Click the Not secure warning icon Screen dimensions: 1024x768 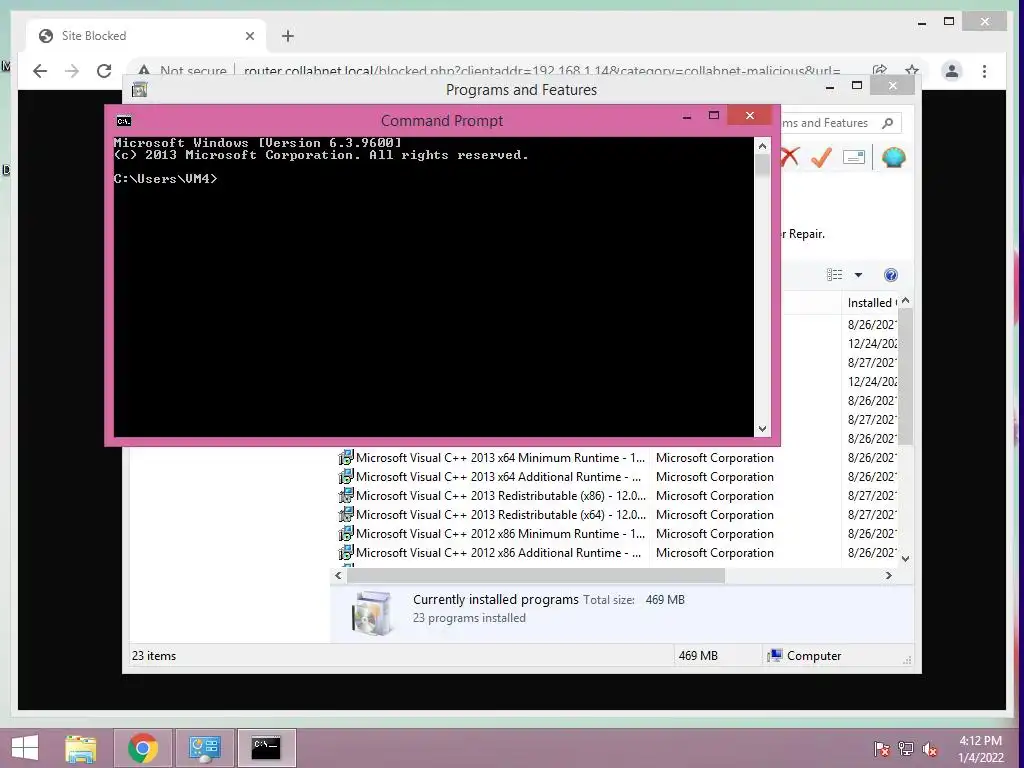coord(144,71)
